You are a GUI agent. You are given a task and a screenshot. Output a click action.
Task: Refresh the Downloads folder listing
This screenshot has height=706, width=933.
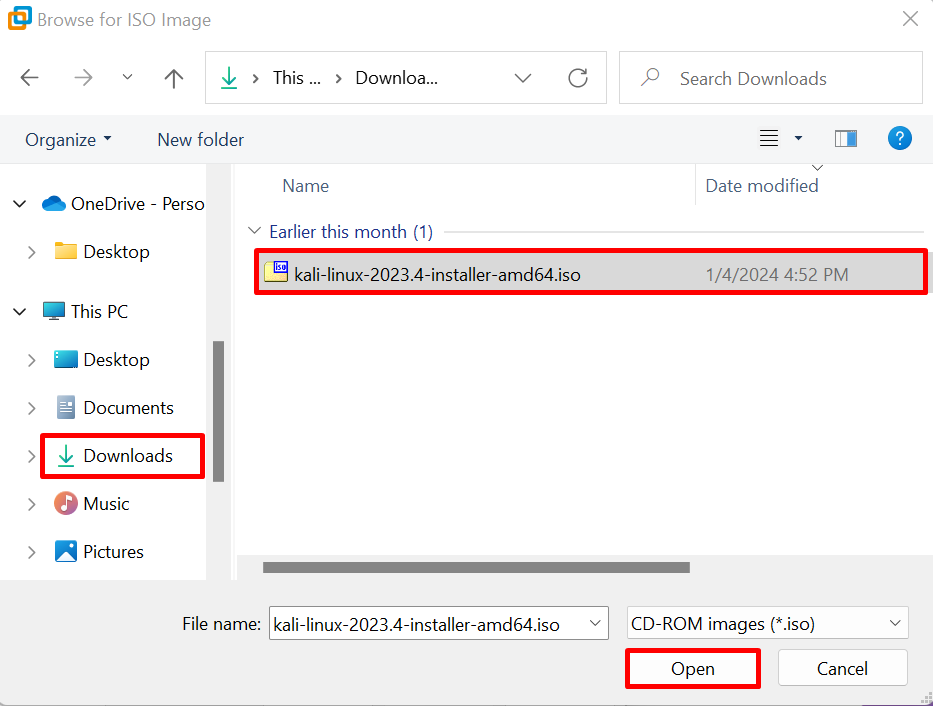coord(578,78)
